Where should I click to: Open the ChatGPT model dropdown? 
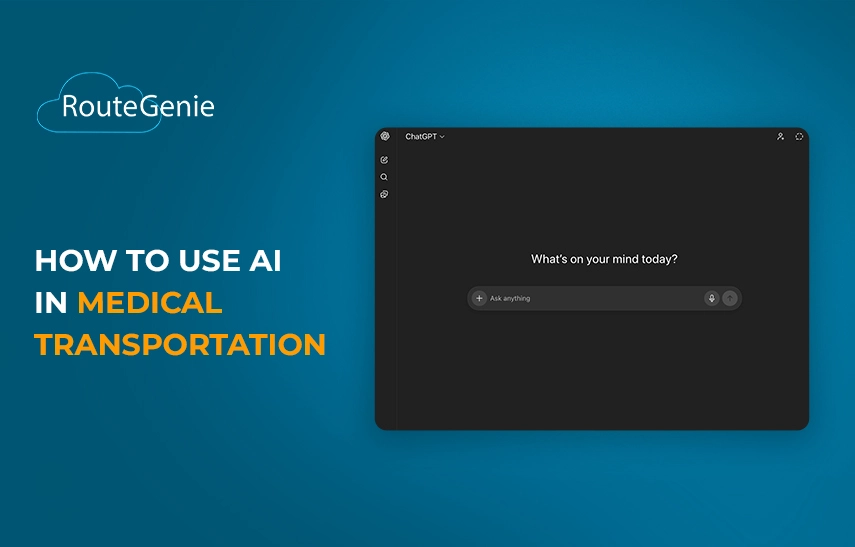tap(425, 136)
